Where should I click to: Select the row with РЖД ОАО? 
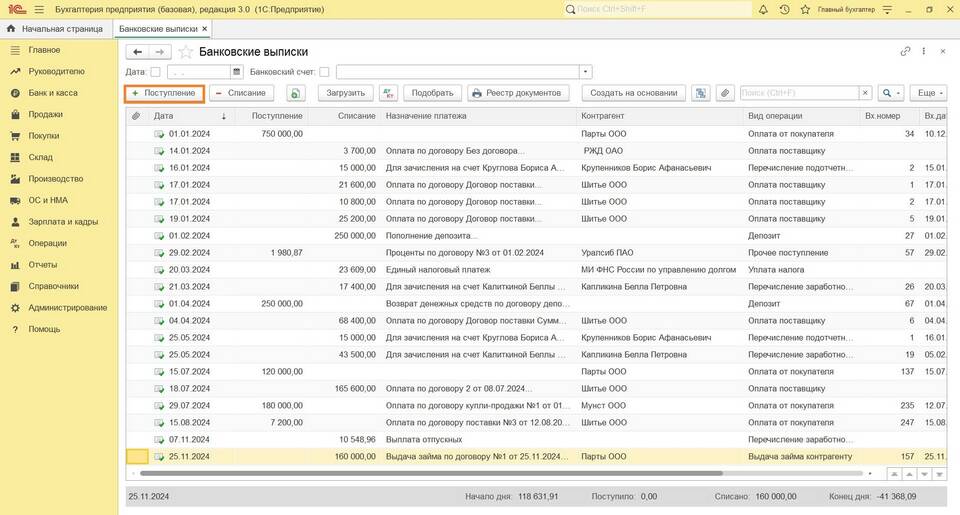[x=537, y=151]
